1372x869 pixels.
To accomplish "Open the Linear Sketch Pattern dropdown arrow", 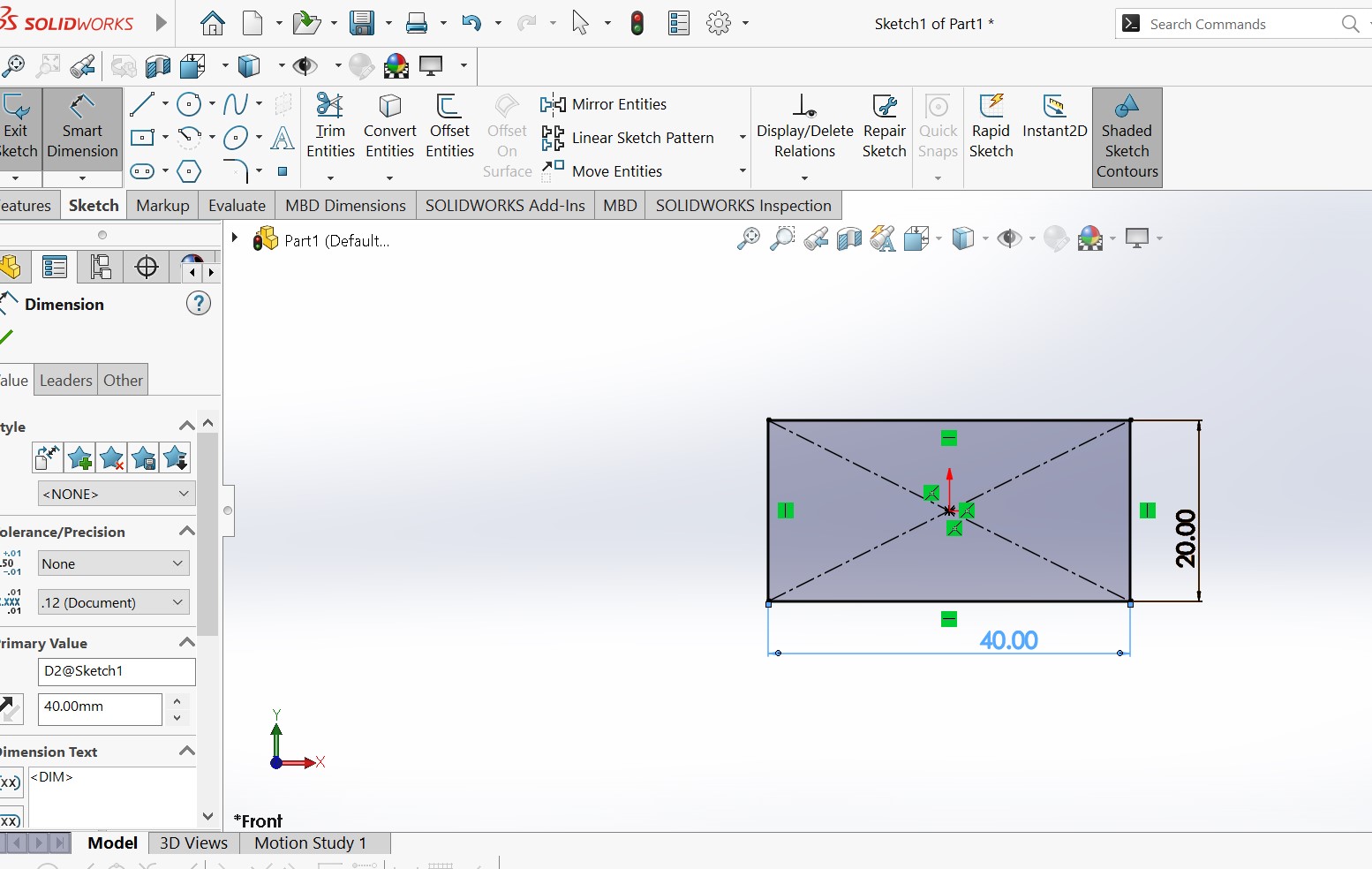I will point(743,138).
